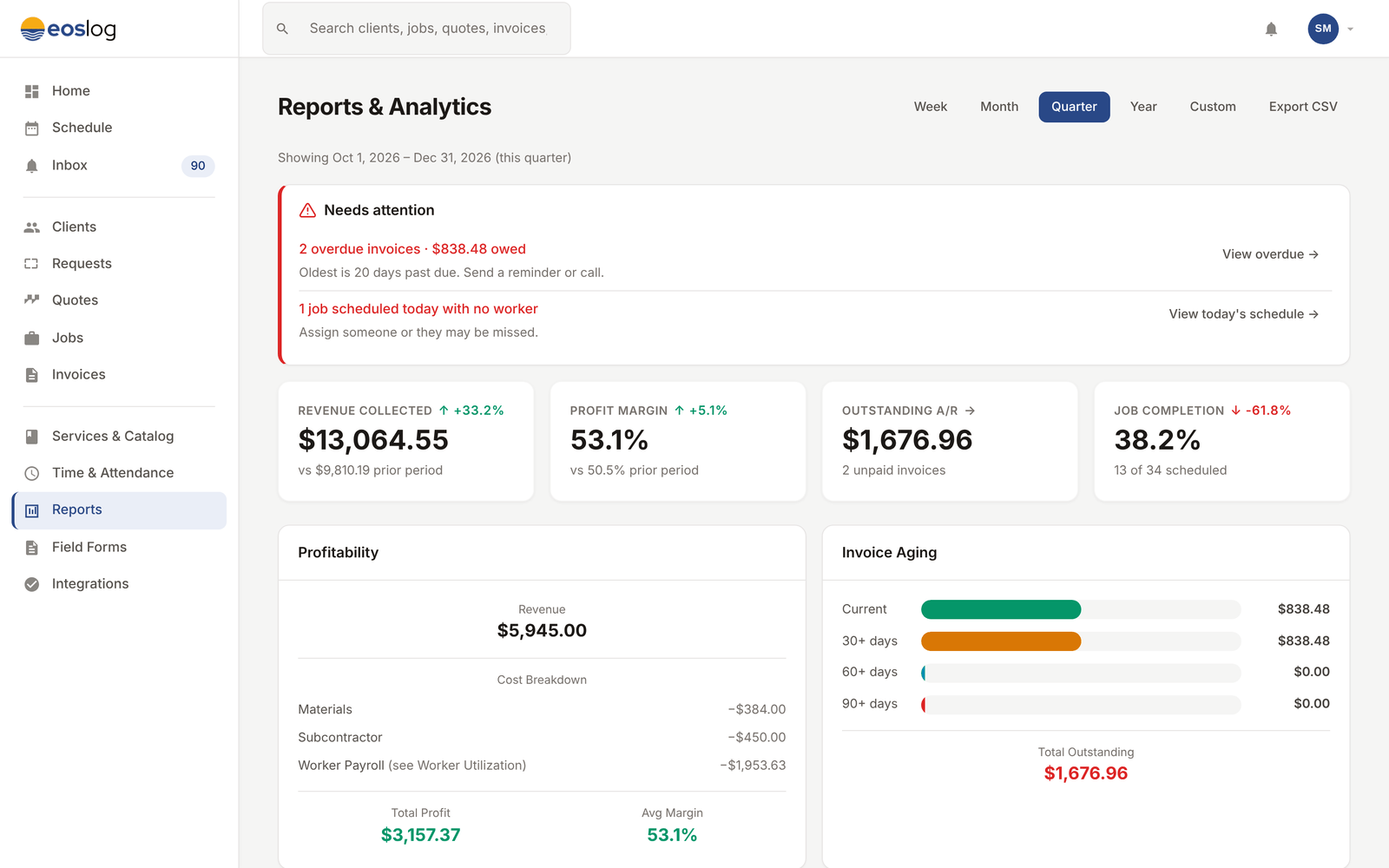Click the Integrations checkmark icon

pyautogui.click(x=32, y=584)
